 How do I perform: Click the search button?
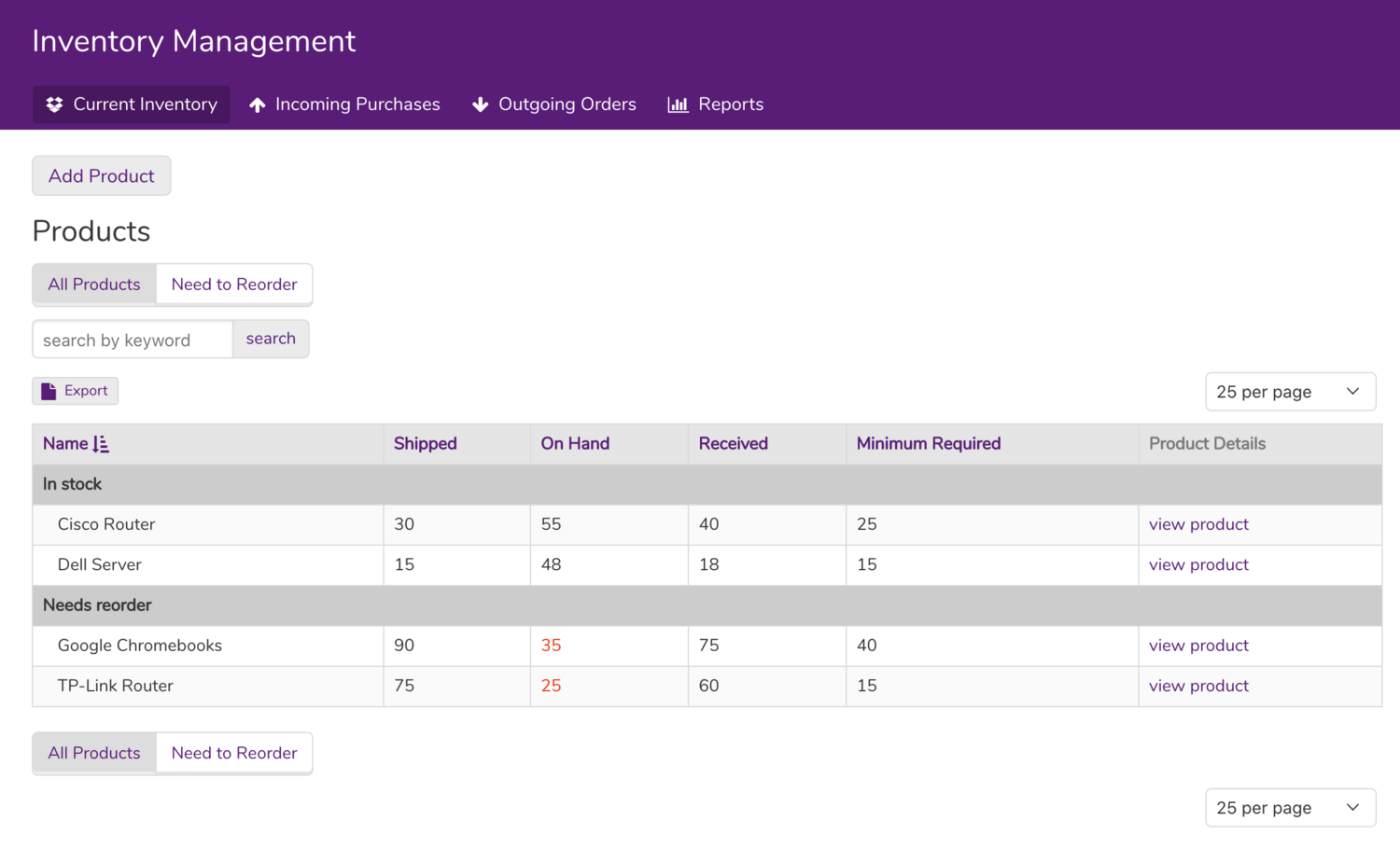271,339
